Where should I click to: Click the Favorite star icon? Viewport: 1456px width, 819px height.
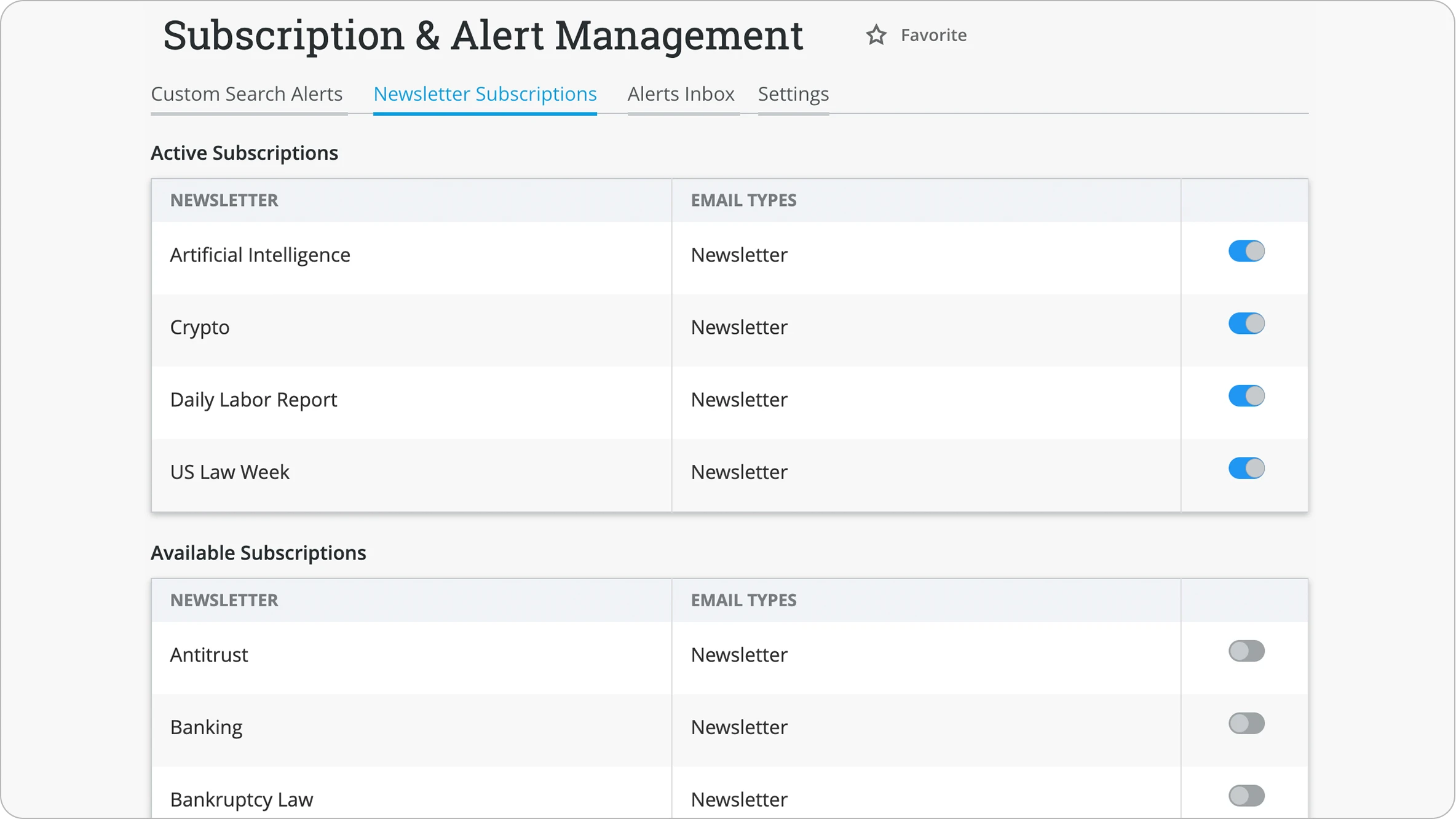coord(876,35)
